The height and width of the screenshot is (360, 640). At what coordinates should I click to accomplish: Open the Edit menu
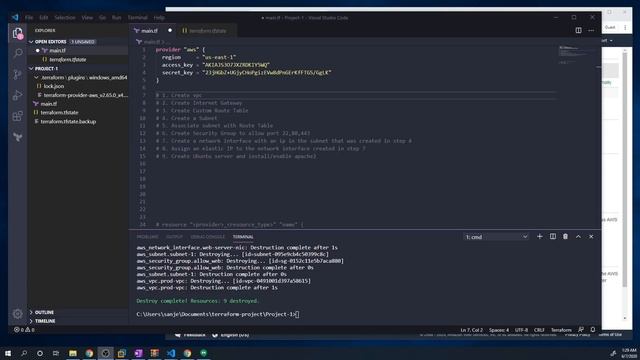coord(44,18)
